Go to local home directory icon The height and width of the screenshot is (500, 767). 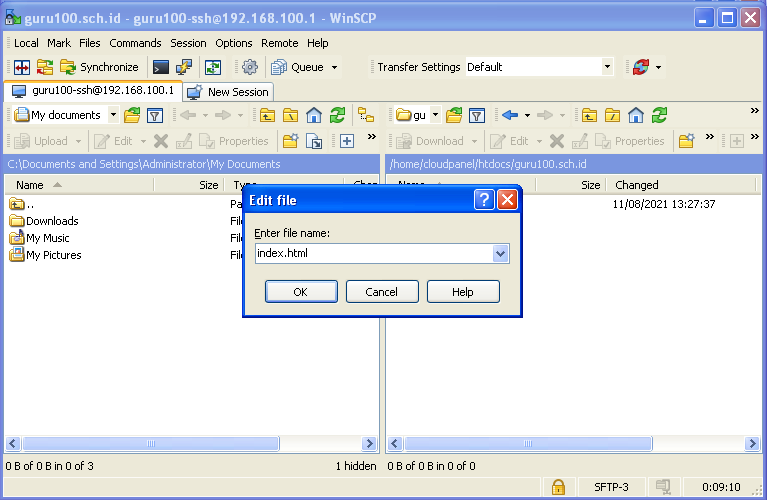tap(314, 115)
